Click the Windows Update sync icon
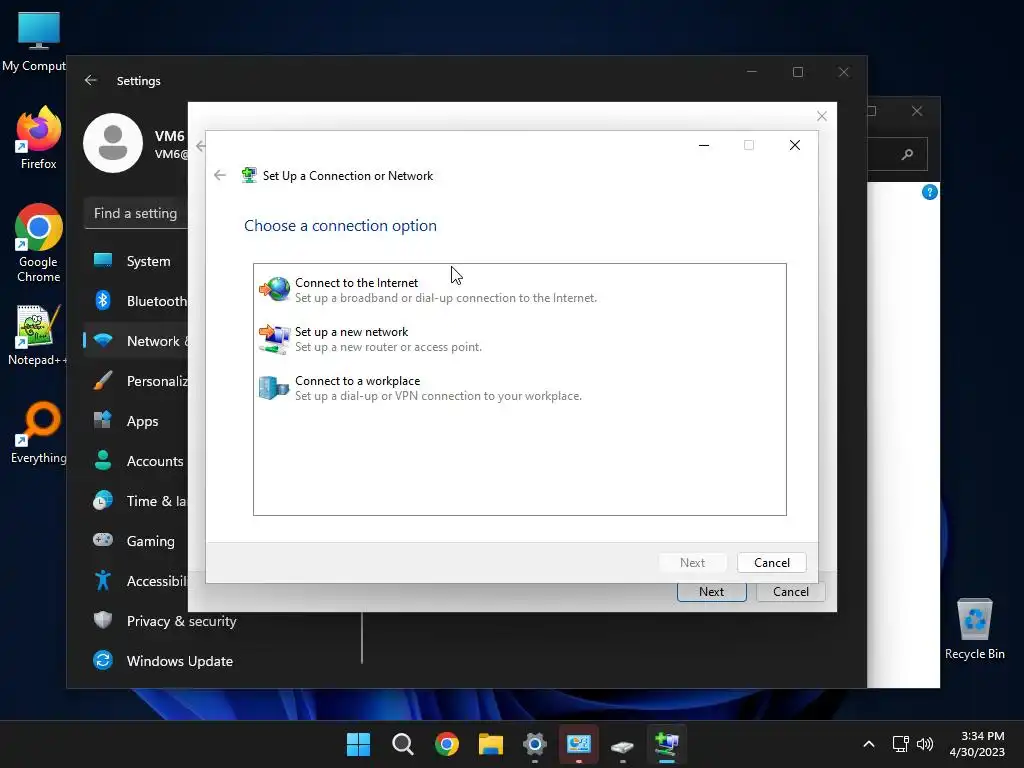 (x=103, y=660)
